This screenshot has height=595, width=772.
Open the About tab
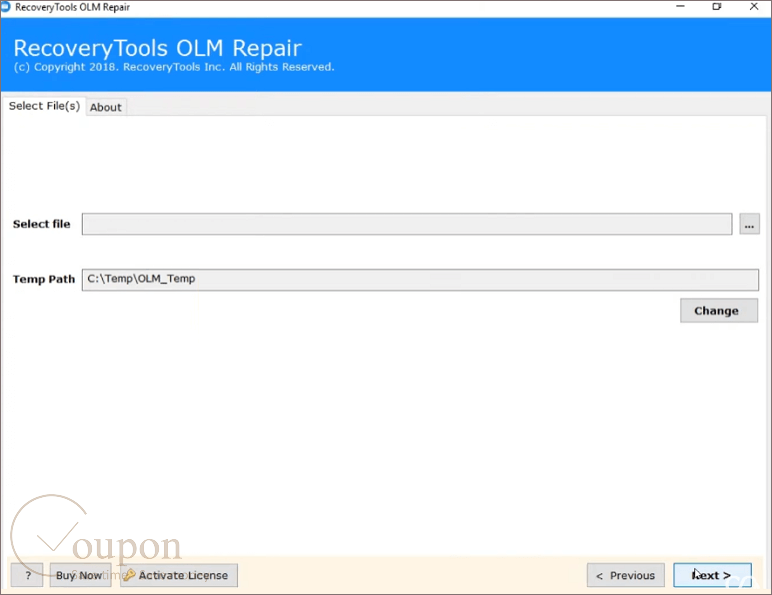pyautogui.click(x=106, y=107)
